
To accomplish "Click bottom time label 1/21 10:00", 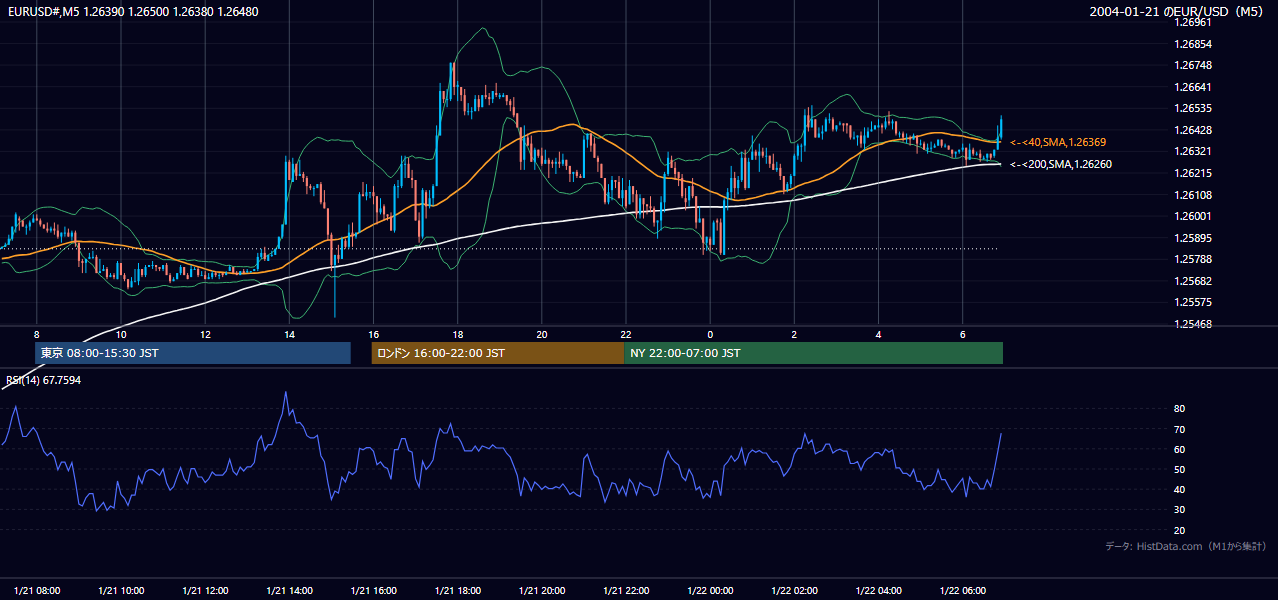I will 120,589.
